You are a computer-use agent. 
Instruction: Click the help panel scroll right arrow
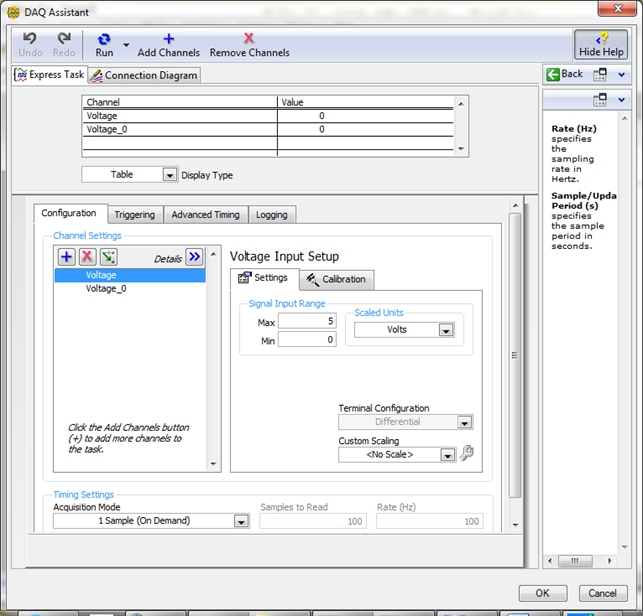tap(609, 561)
